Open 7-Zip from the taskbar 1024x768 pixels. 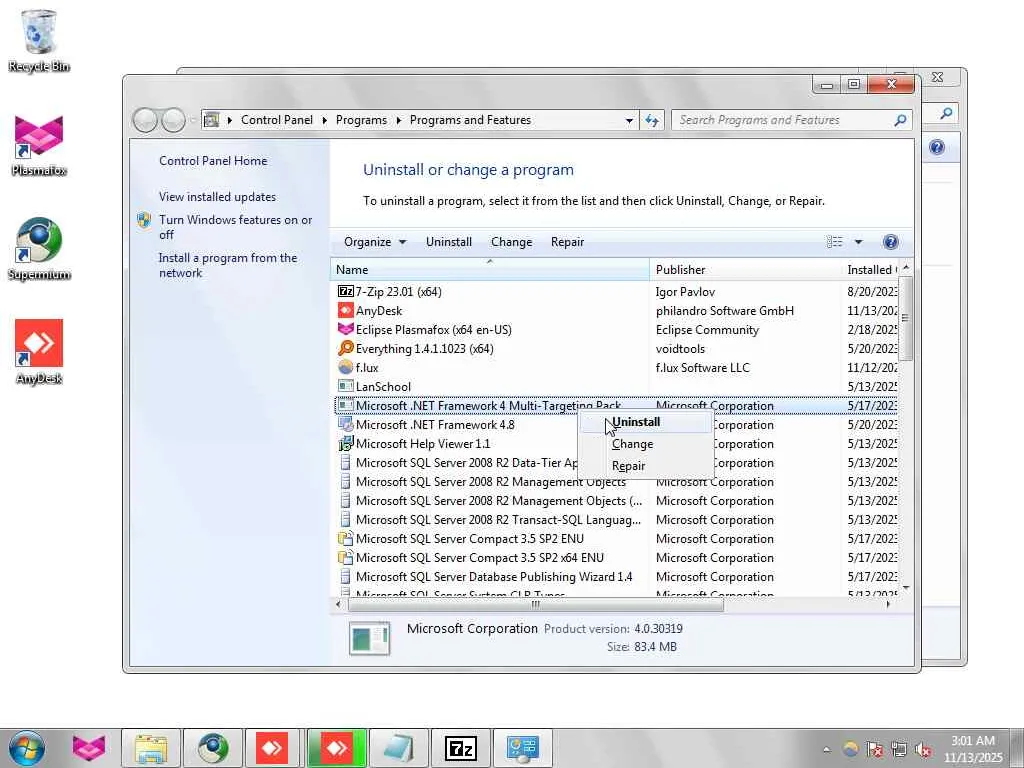point(460,748)
